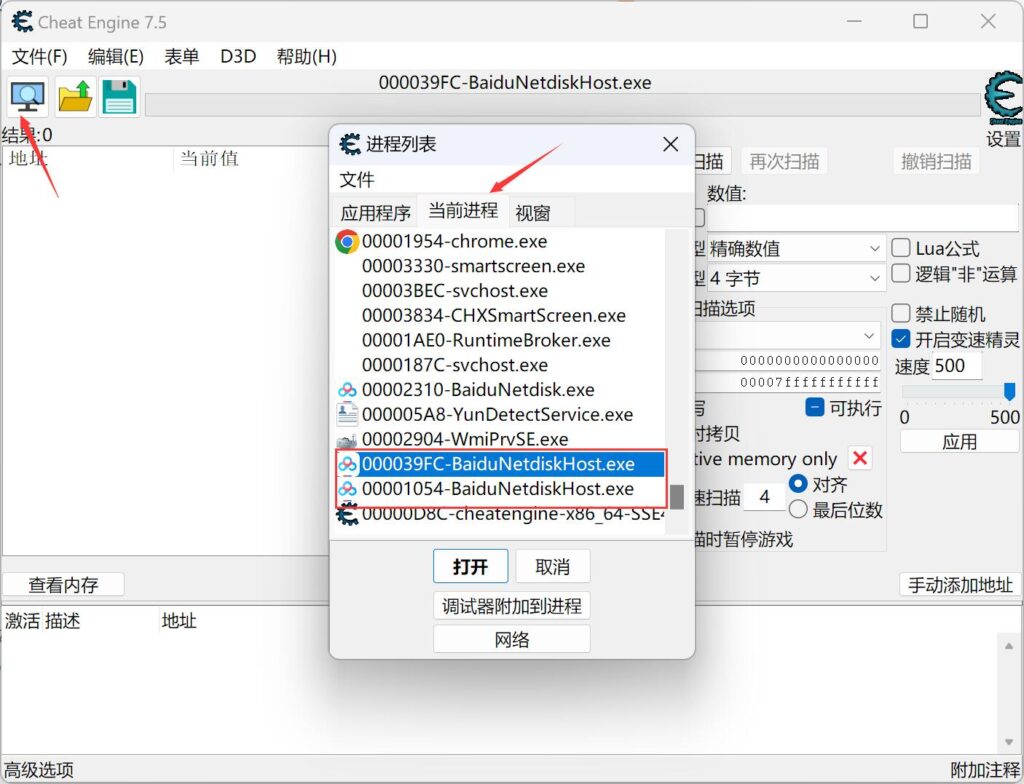Click the 再次扫描 button
The image size is (1024, 784).
[x=784, y=161]
